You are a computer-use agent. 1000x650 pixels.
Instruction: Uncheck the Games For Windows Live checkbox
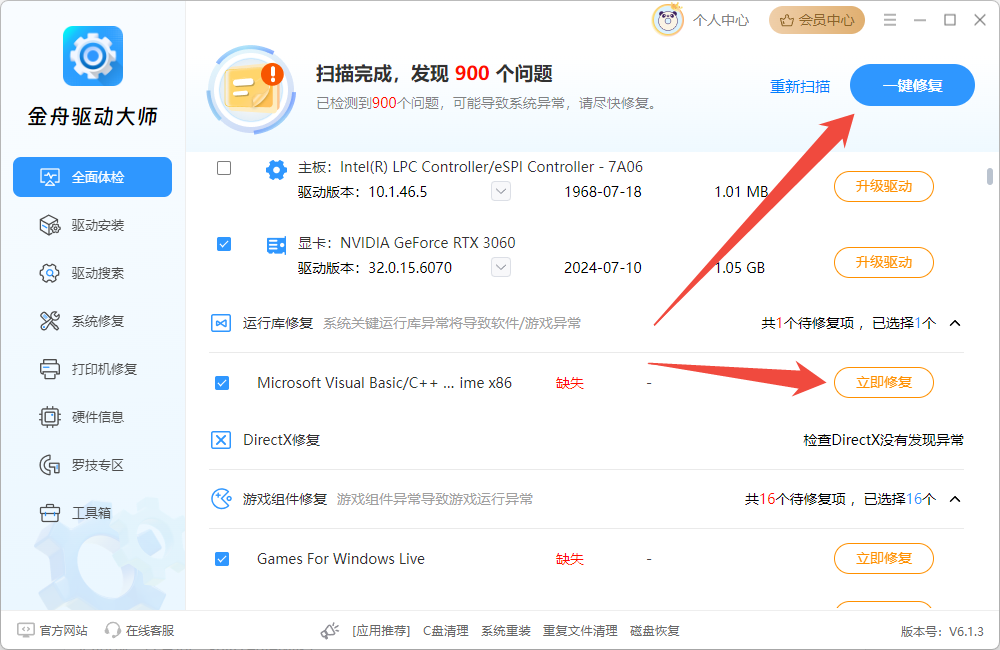pos(222,559)
